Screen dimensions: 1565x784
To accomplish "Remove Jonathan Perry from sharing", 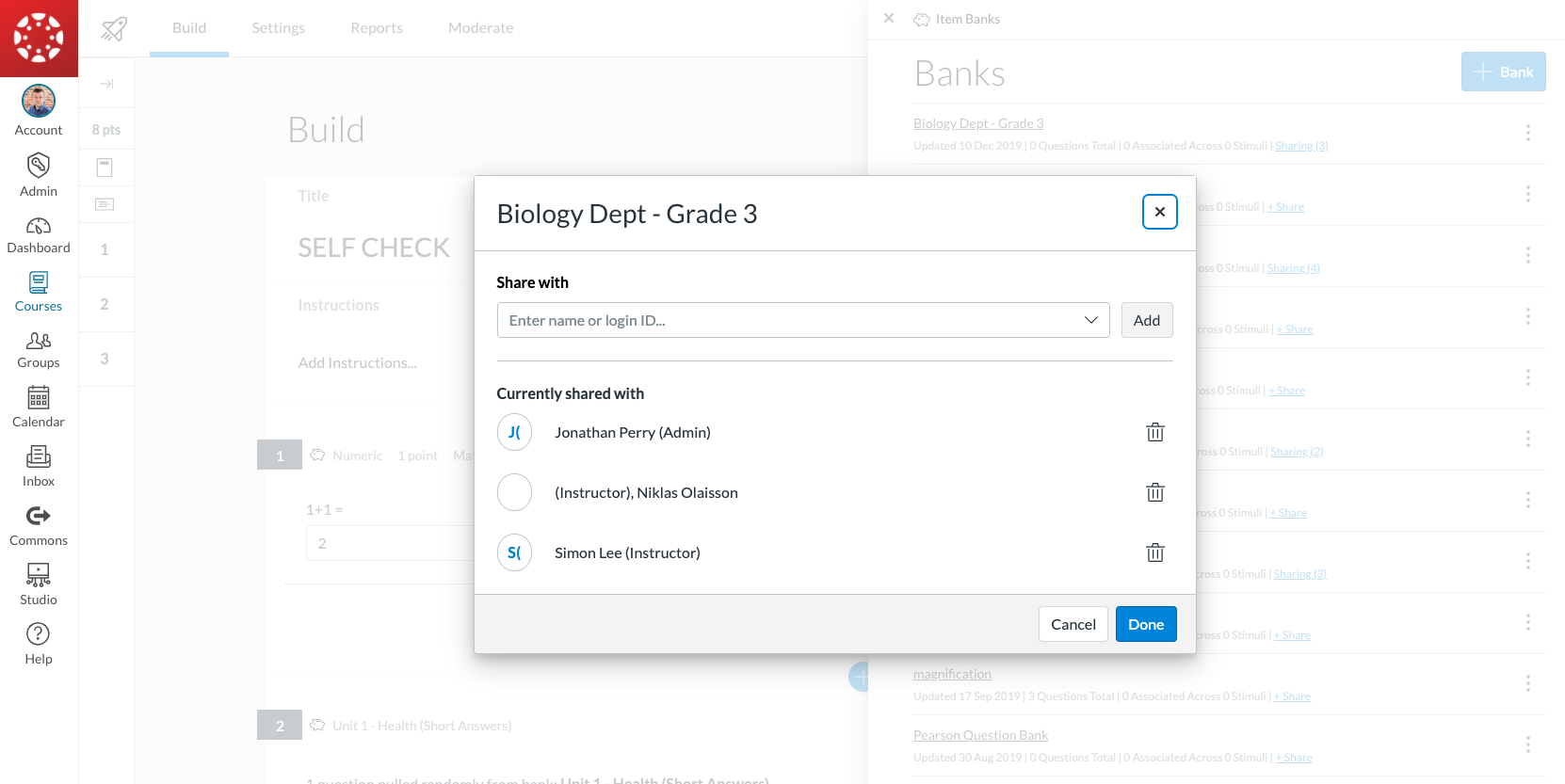I will [x=1155, y=432].
